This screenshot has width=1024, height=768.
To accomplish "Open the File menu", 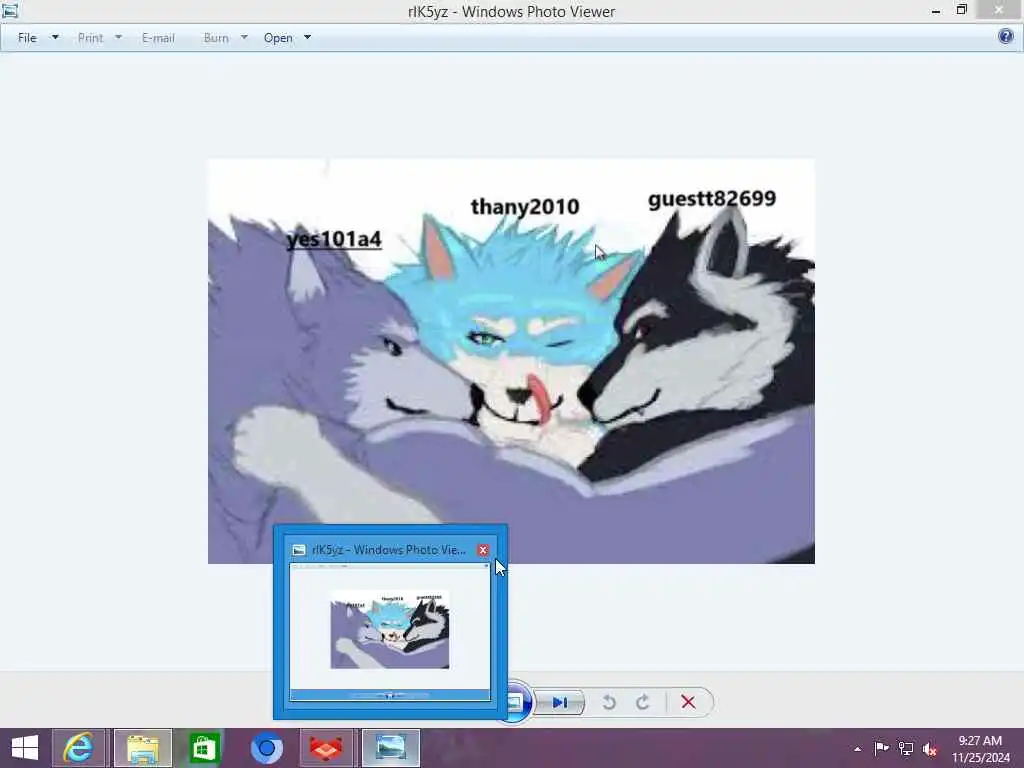I will pyautogui.click(x=27, y=38).
